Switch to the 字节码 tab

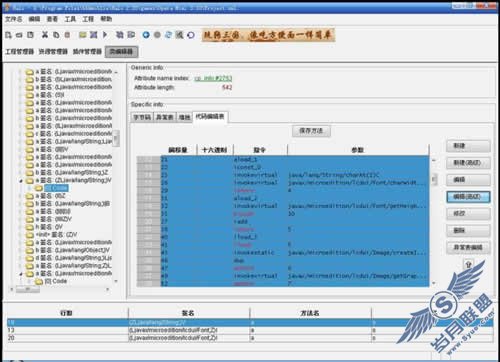[142, 117]
